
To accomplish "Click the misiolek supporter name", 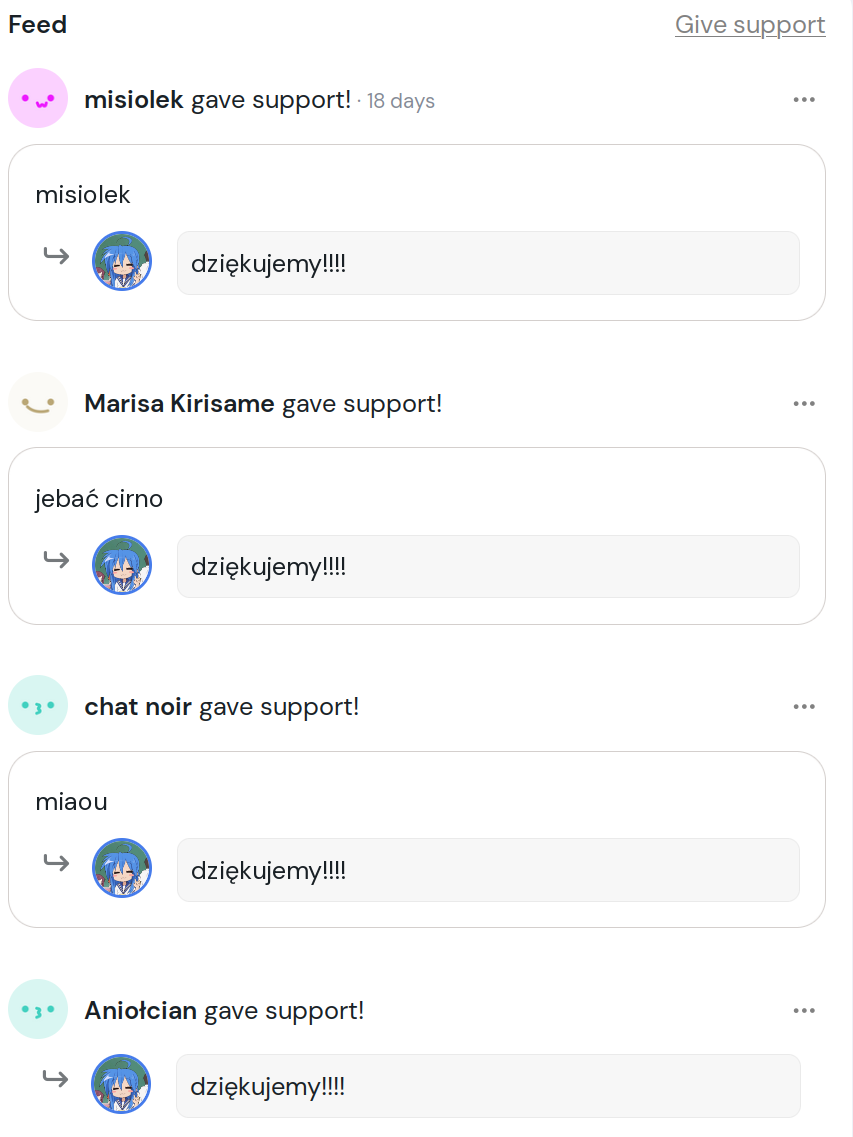I will click(x=134, y=100).
